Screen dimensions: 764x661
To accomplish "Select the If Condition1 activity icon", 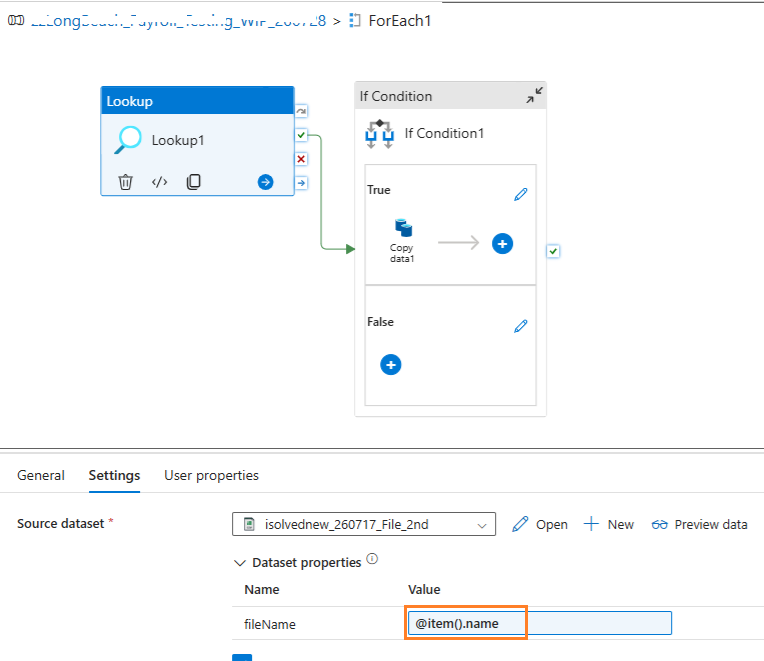I will pos(380,134).
